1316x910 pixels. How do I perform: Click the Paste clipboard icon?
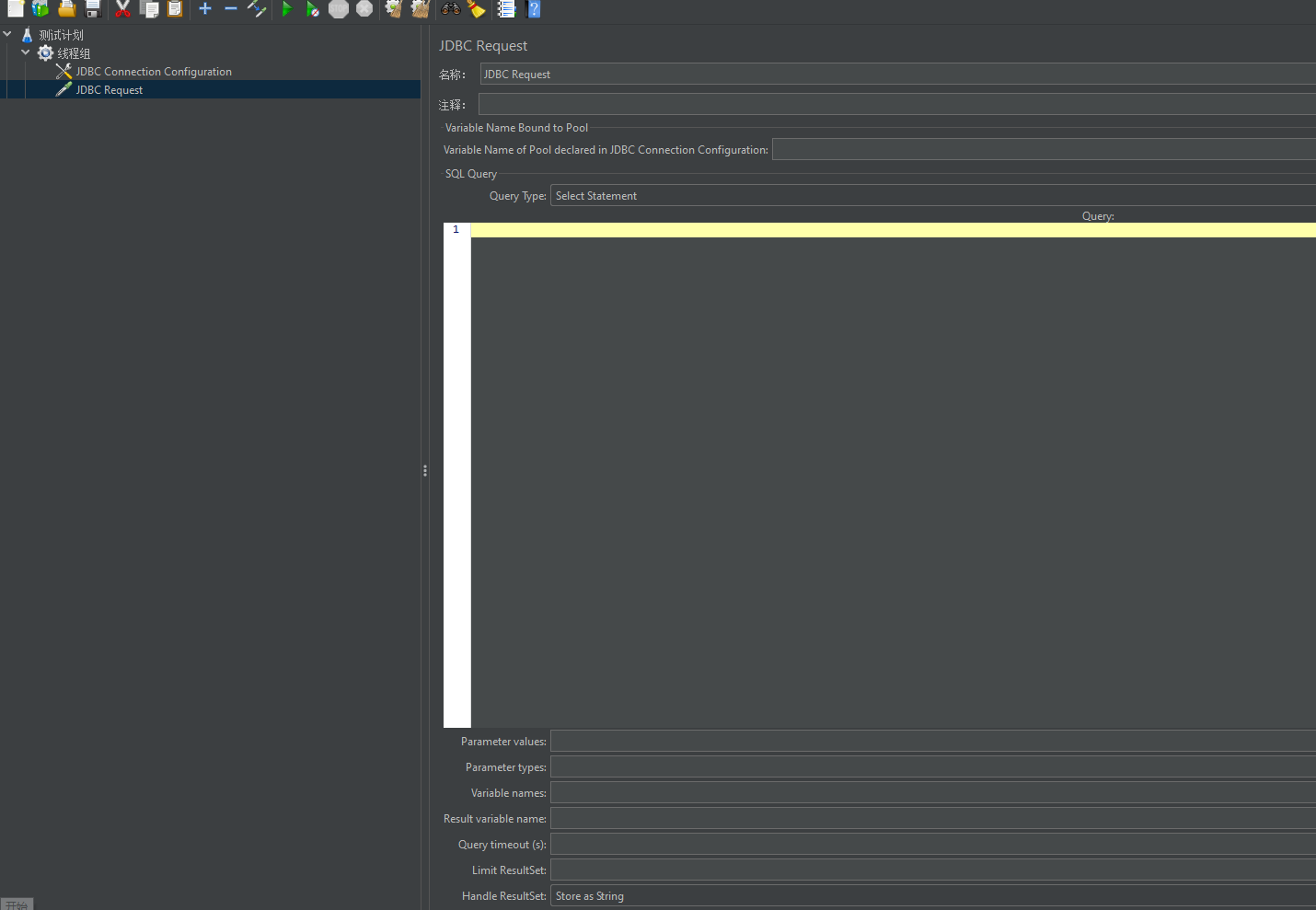[175, 8]
